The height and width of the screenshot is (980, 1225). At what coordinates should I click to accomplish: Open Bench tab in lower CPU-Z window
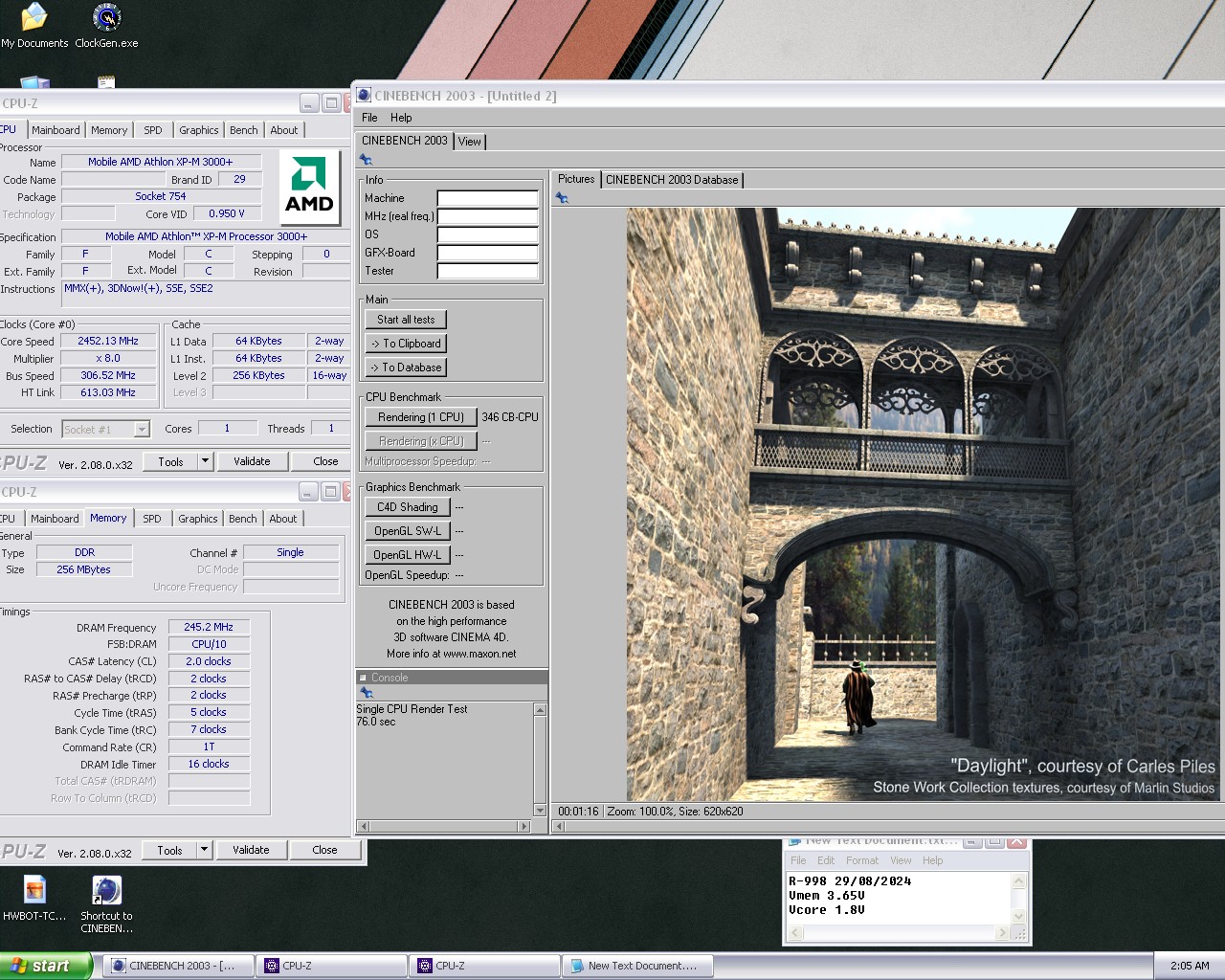(243, 519)
